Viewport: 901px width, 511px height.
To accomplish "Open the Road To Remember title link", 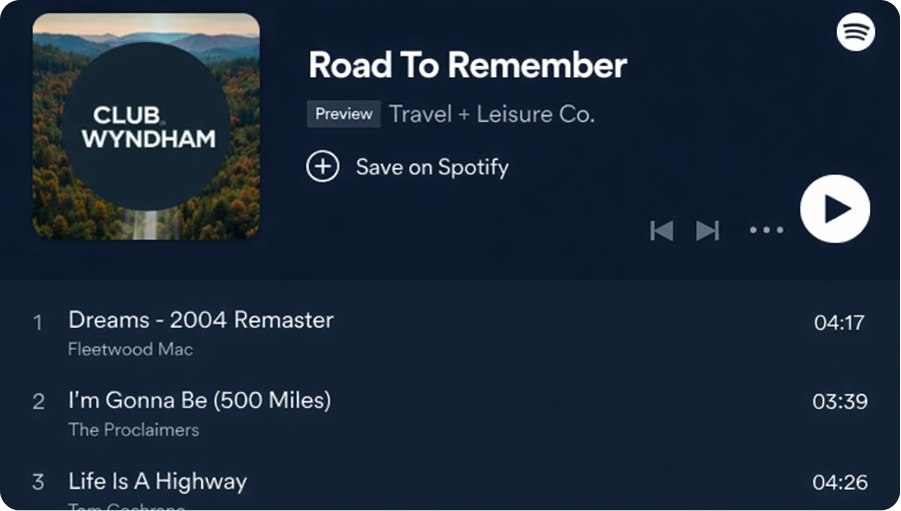I will click(x=467, y=65).
